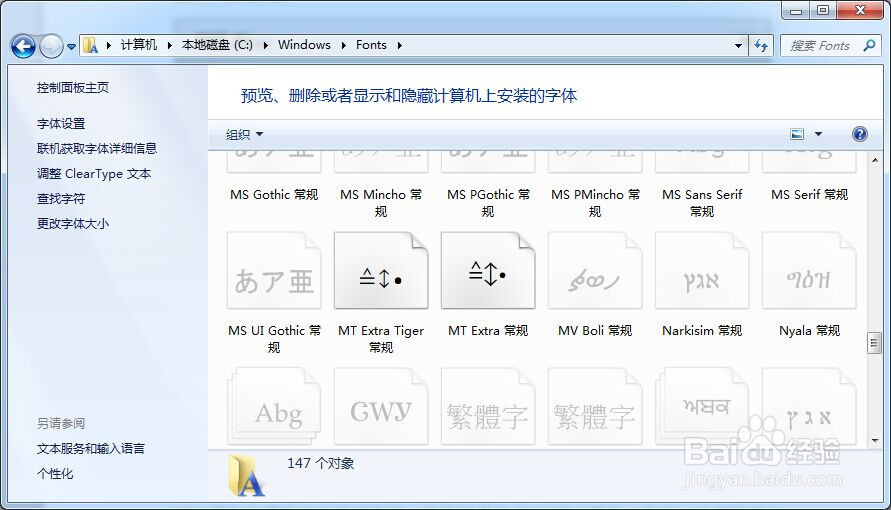Open Help with the question mark icon
The image size is (891, 510).
click(x=860, y=134)
